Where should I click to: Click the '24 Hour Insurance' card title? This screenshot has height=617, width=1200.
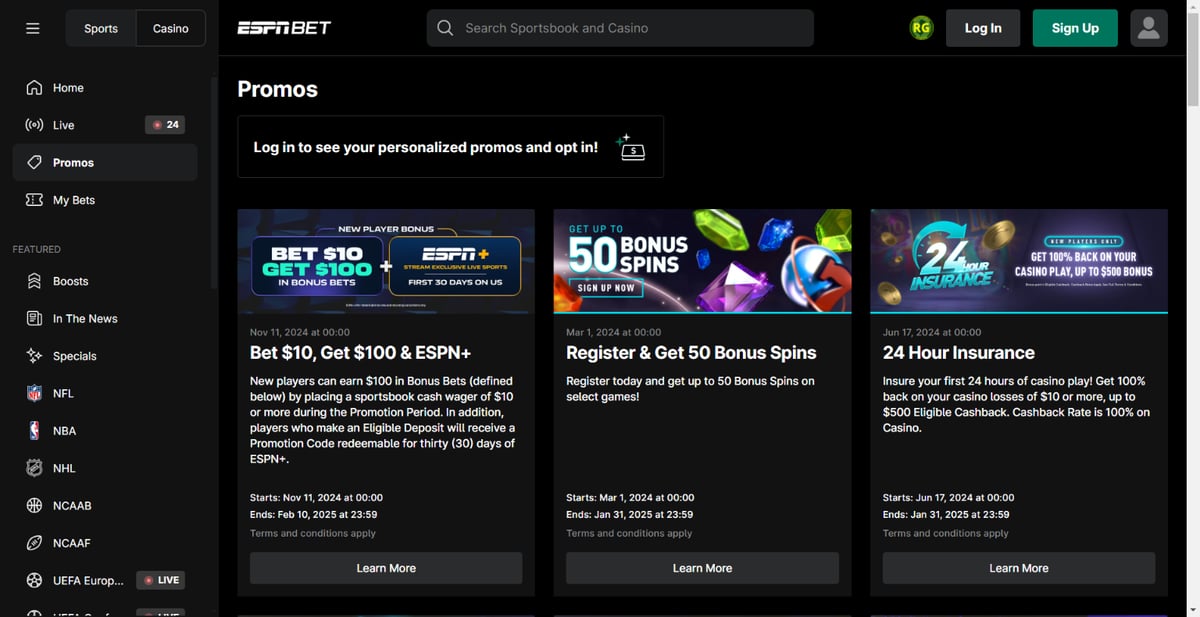[959, 353]
